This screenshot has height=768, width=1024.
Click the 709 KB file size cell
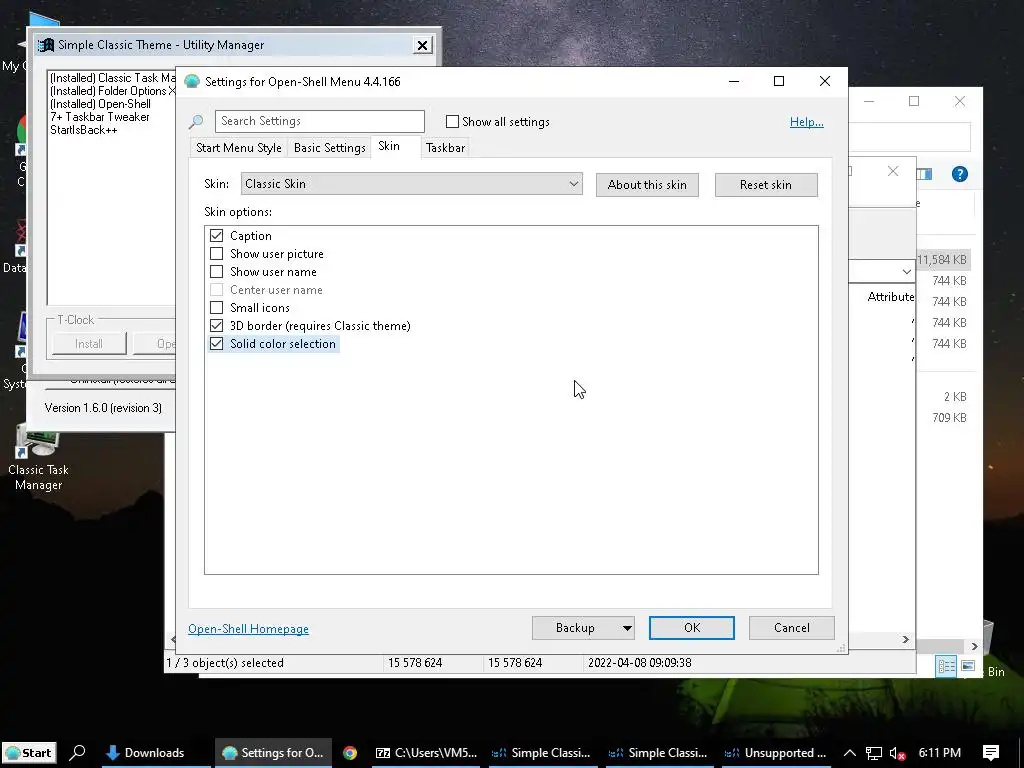(949, 418)
